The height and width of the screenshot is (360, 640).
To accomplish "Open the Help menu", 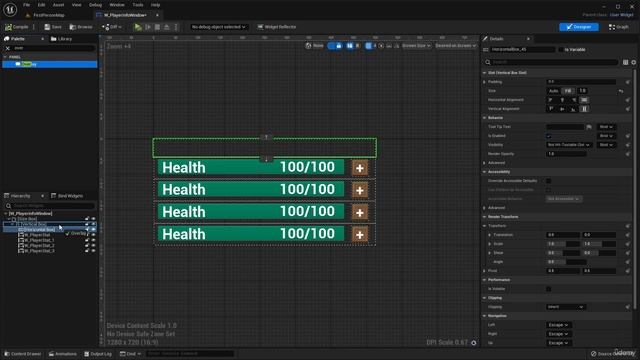I will pyautogui.click(x=156, y=5).
